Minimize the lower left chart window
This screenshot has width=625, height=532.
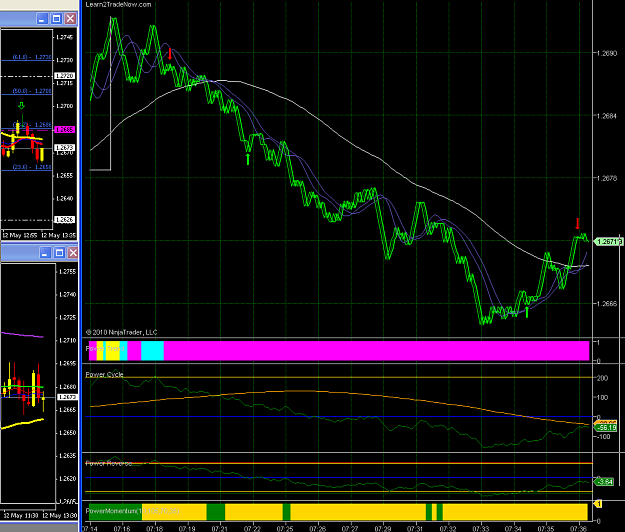(45, 253)
